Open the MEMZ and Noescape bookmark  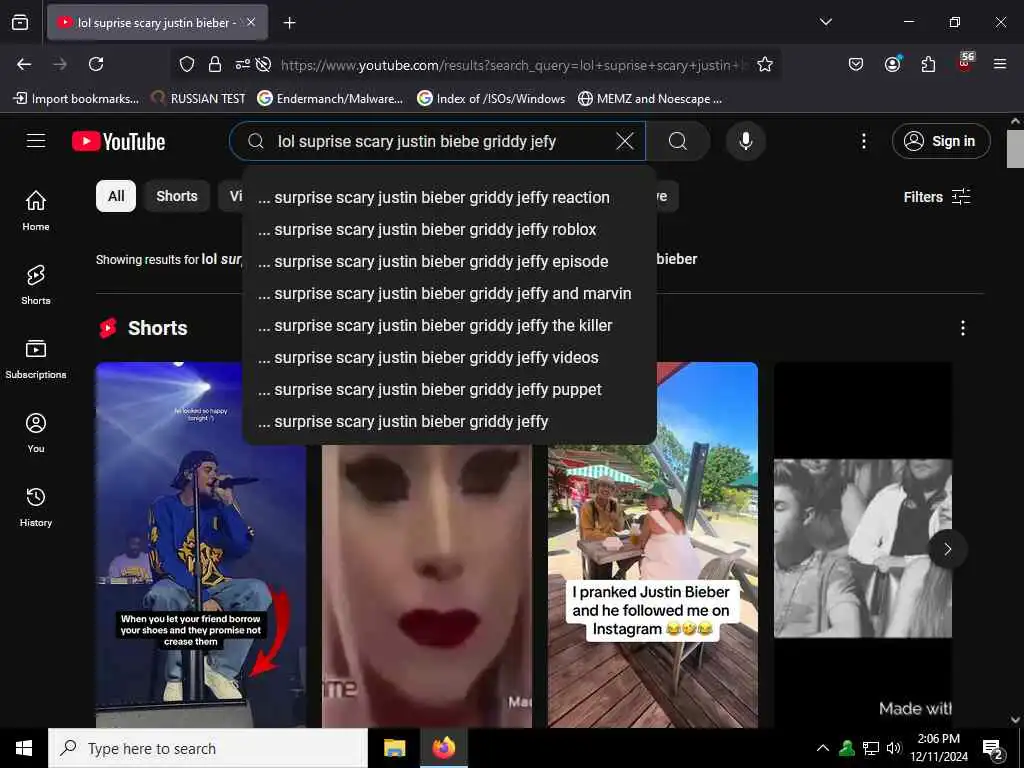coord(650,99)
